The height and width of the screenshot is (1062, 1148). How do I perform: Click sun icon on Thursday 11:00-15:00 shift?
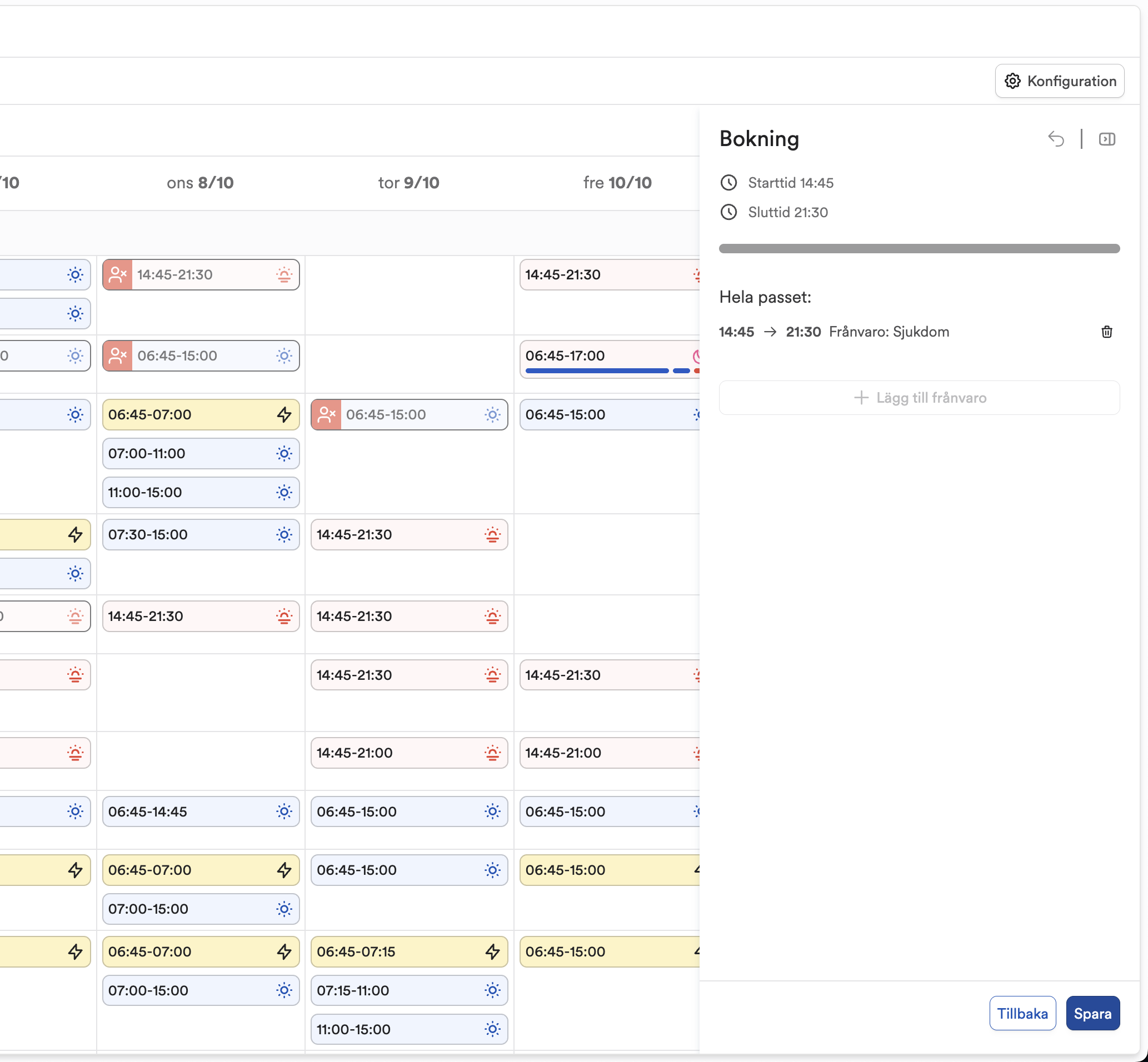tap(492, 1029)
